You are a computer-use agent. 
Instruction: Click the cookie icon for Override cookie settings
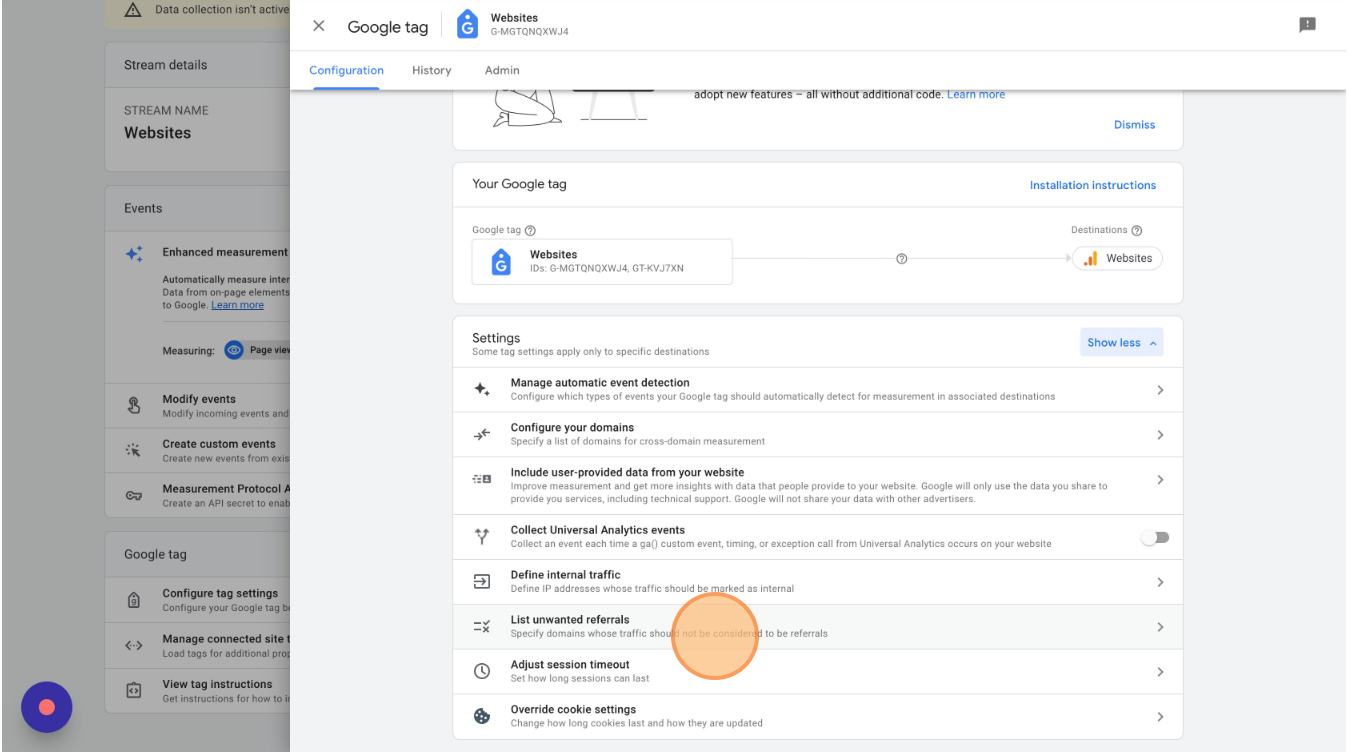coord(482,716)
